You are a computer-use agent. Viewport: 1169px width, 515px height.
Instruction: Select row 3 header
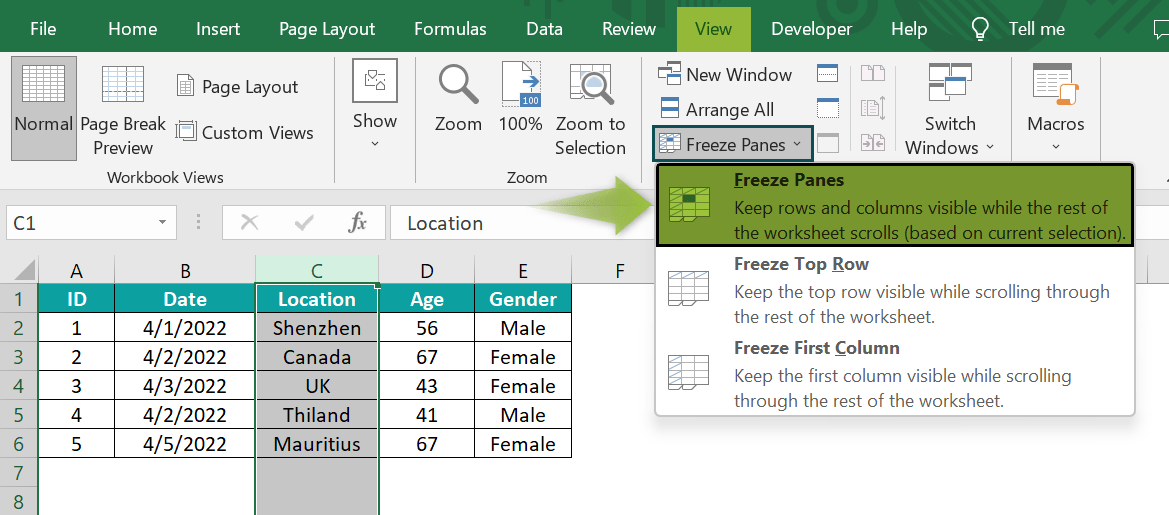click(x=19, y=357)
